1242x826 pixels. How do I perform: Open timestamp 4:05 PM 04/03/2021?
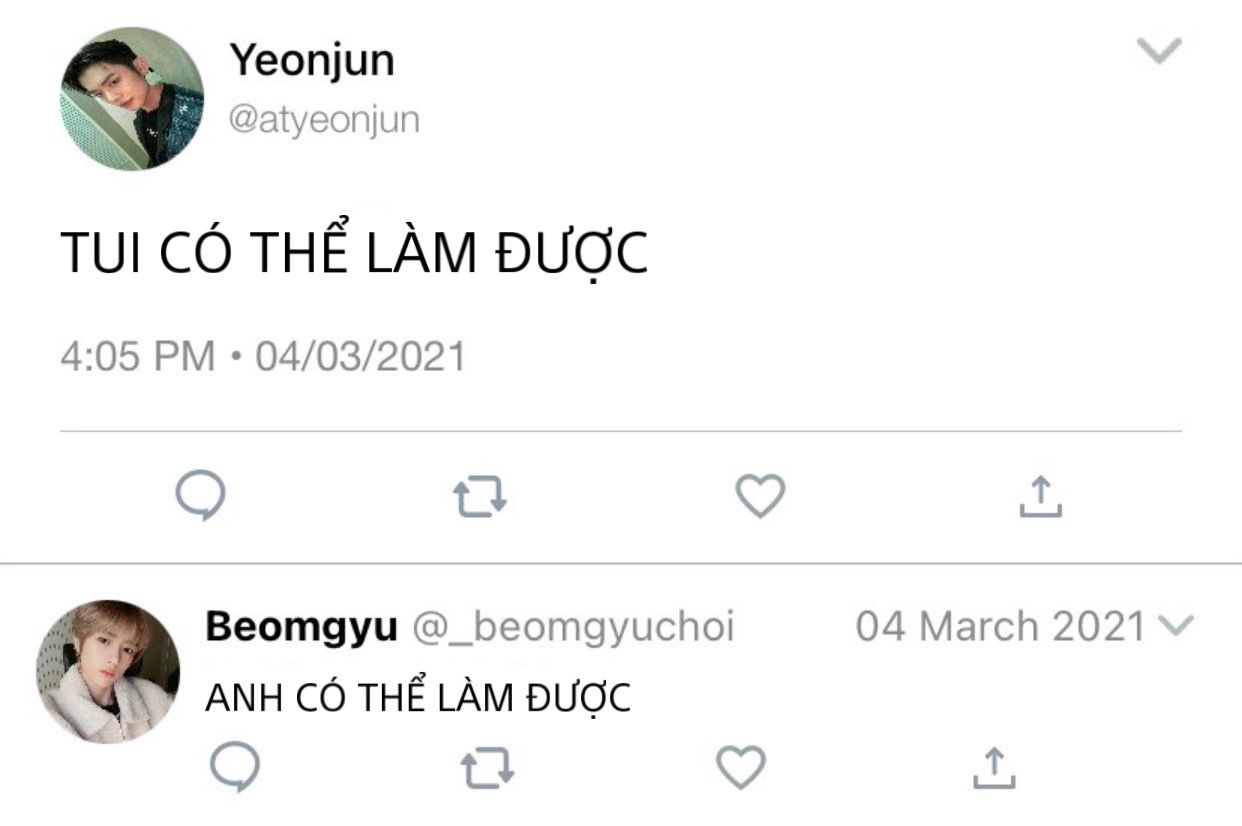(263, 356)
